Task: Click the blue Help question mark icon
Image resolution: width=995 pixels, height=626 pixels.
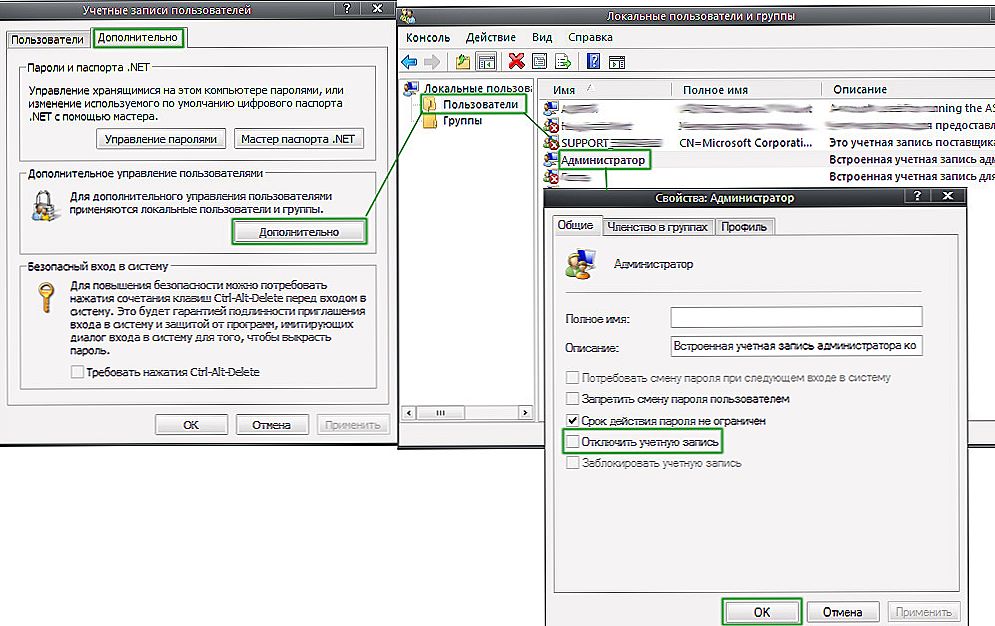Action: [x=593, y=62]
